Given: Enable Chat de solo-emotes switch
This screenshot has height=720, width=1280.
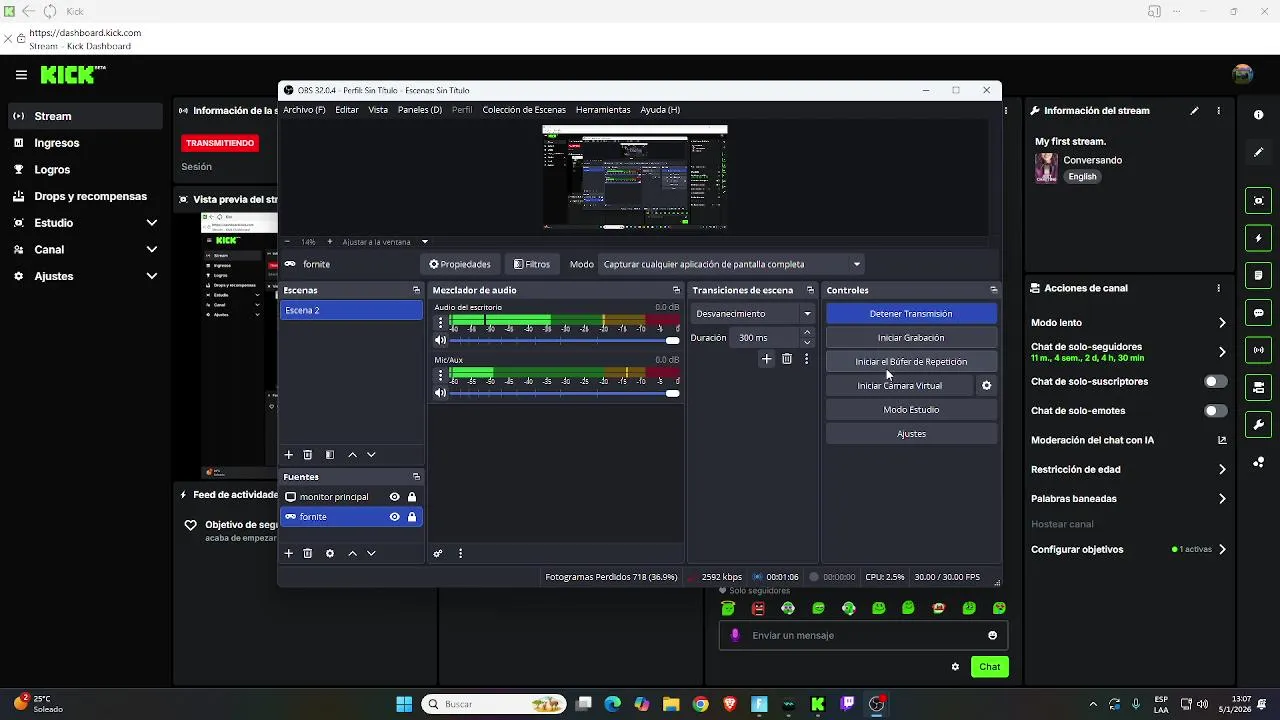Looking at the screenshot, I should click(x=1215, y=411).
